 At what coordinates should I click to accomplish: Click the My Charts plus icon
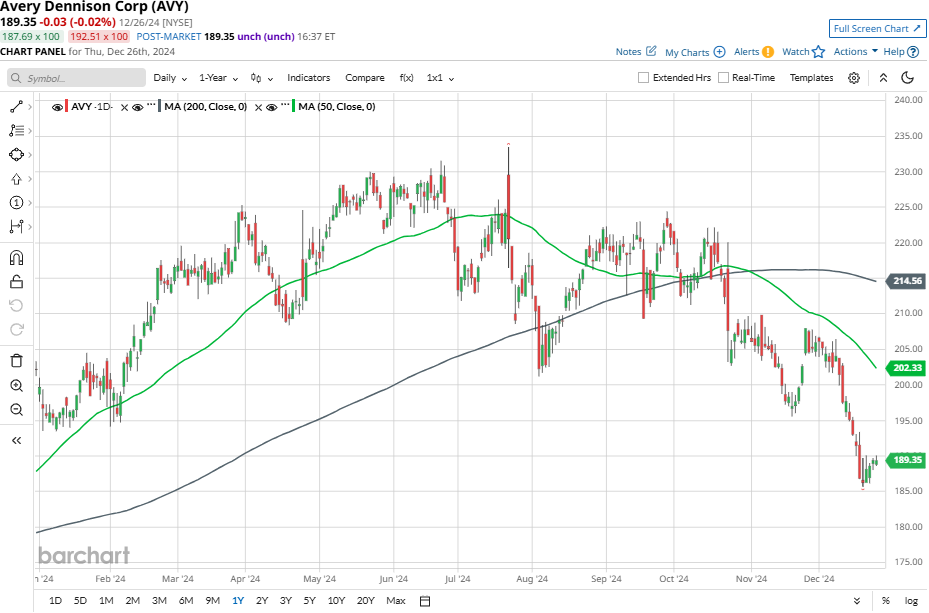(719, 52)
